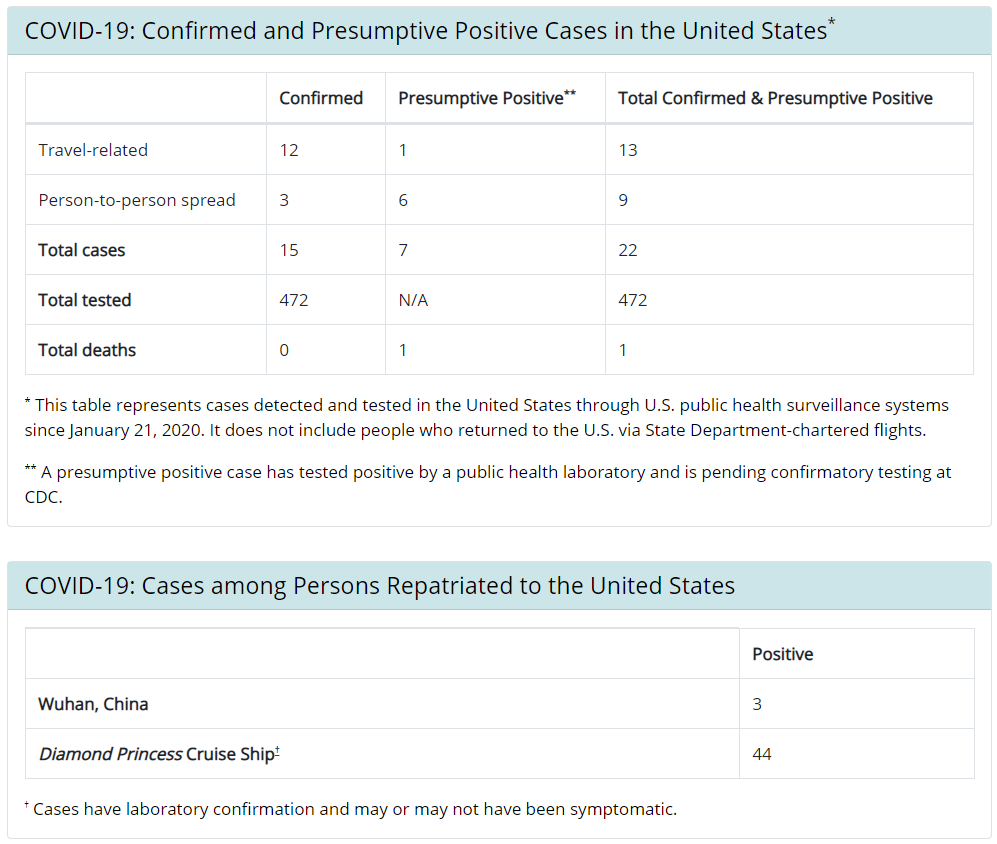Select the Total cases row label

point(82,250)
